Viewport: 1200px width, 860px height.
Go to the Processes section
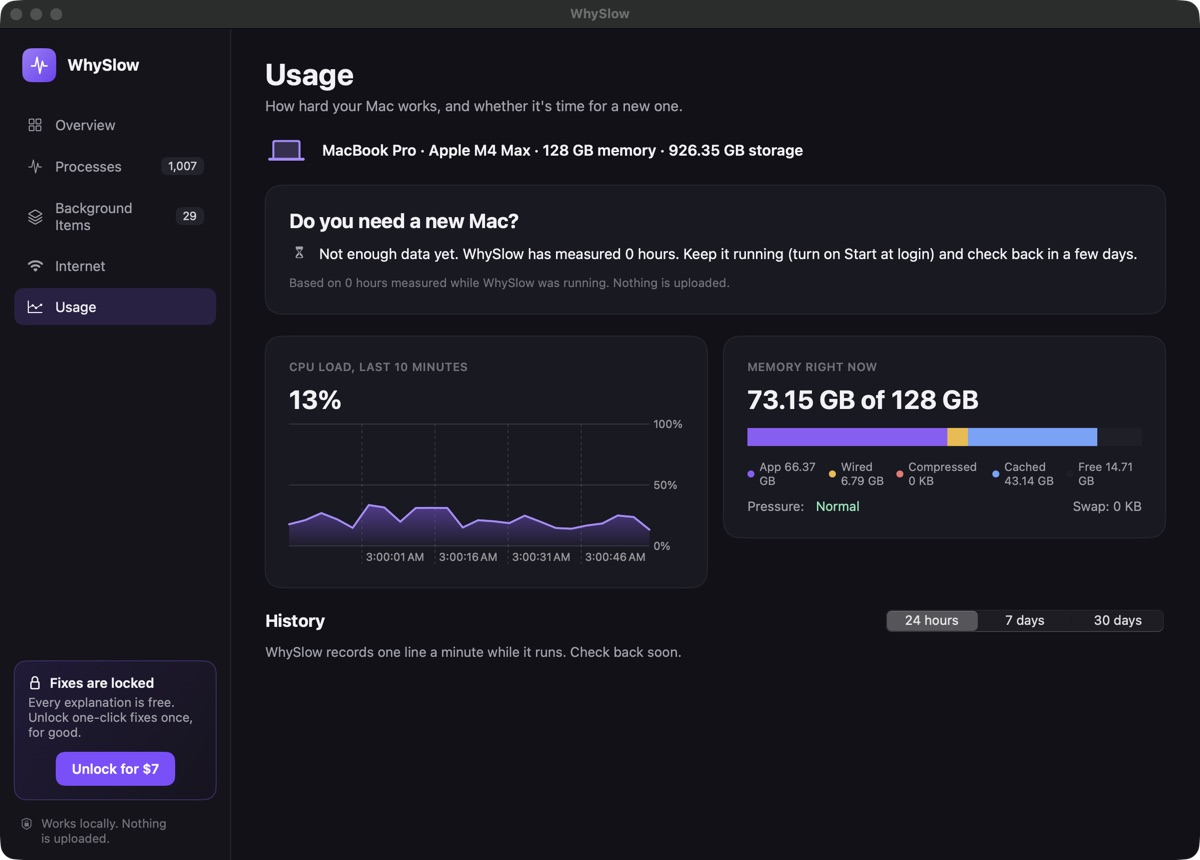pos(115,166)
